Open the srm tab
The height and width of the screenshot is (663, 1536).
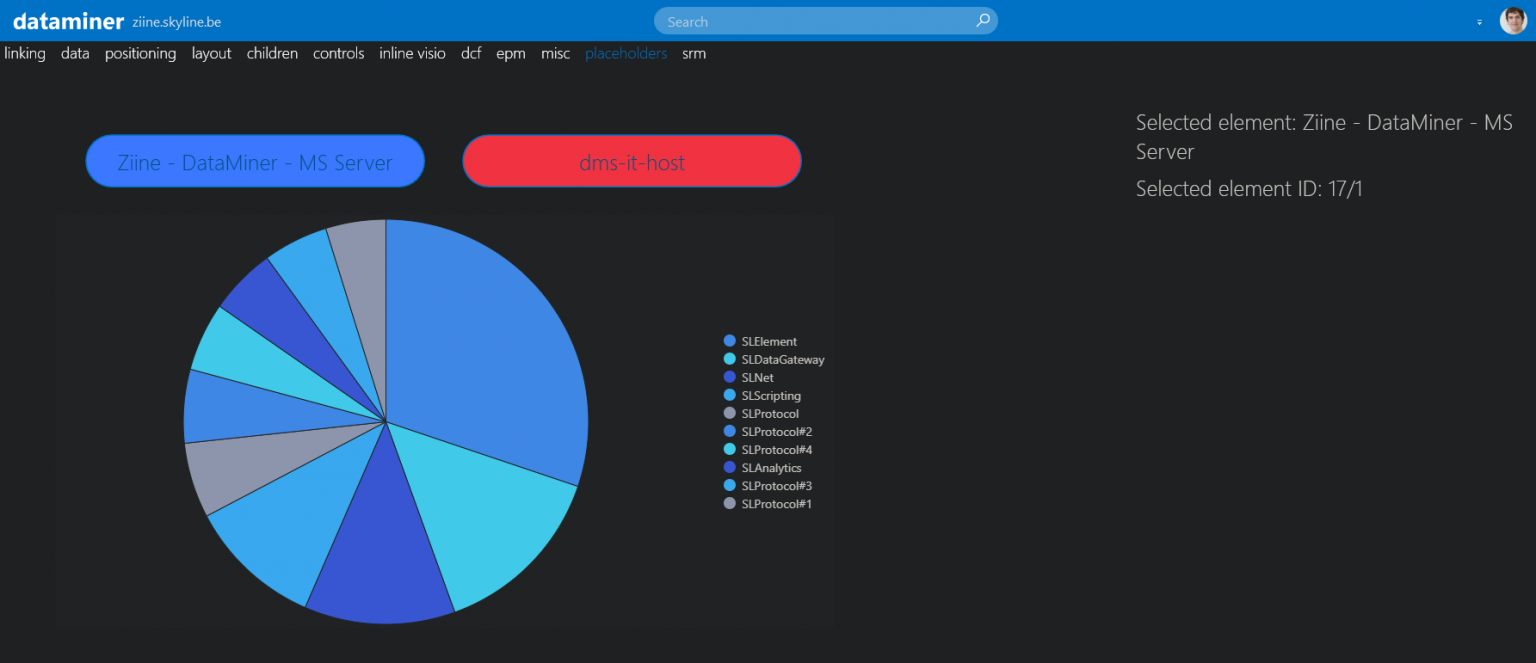click(x=693, y=53)
